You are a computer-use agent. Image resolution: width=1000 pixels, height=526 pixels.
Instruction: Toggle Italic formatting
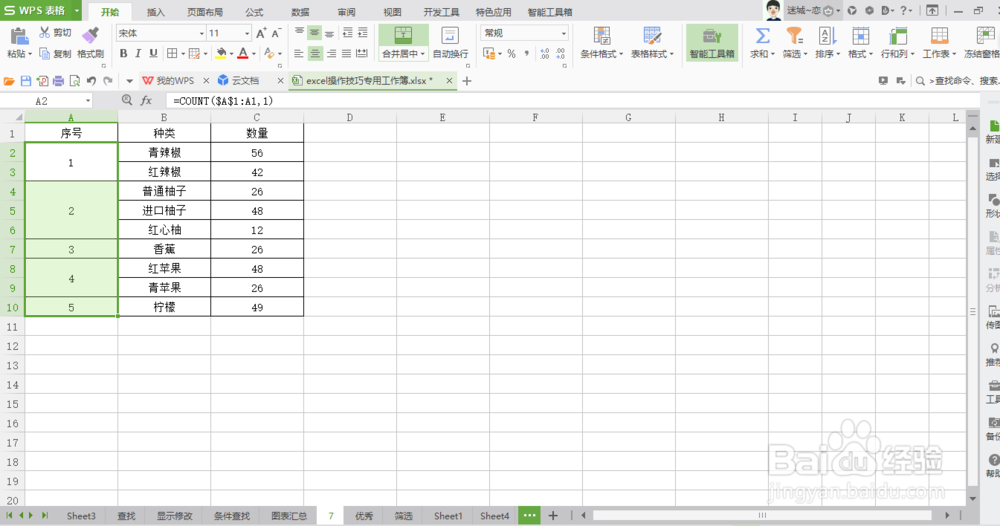pos(138,54)
